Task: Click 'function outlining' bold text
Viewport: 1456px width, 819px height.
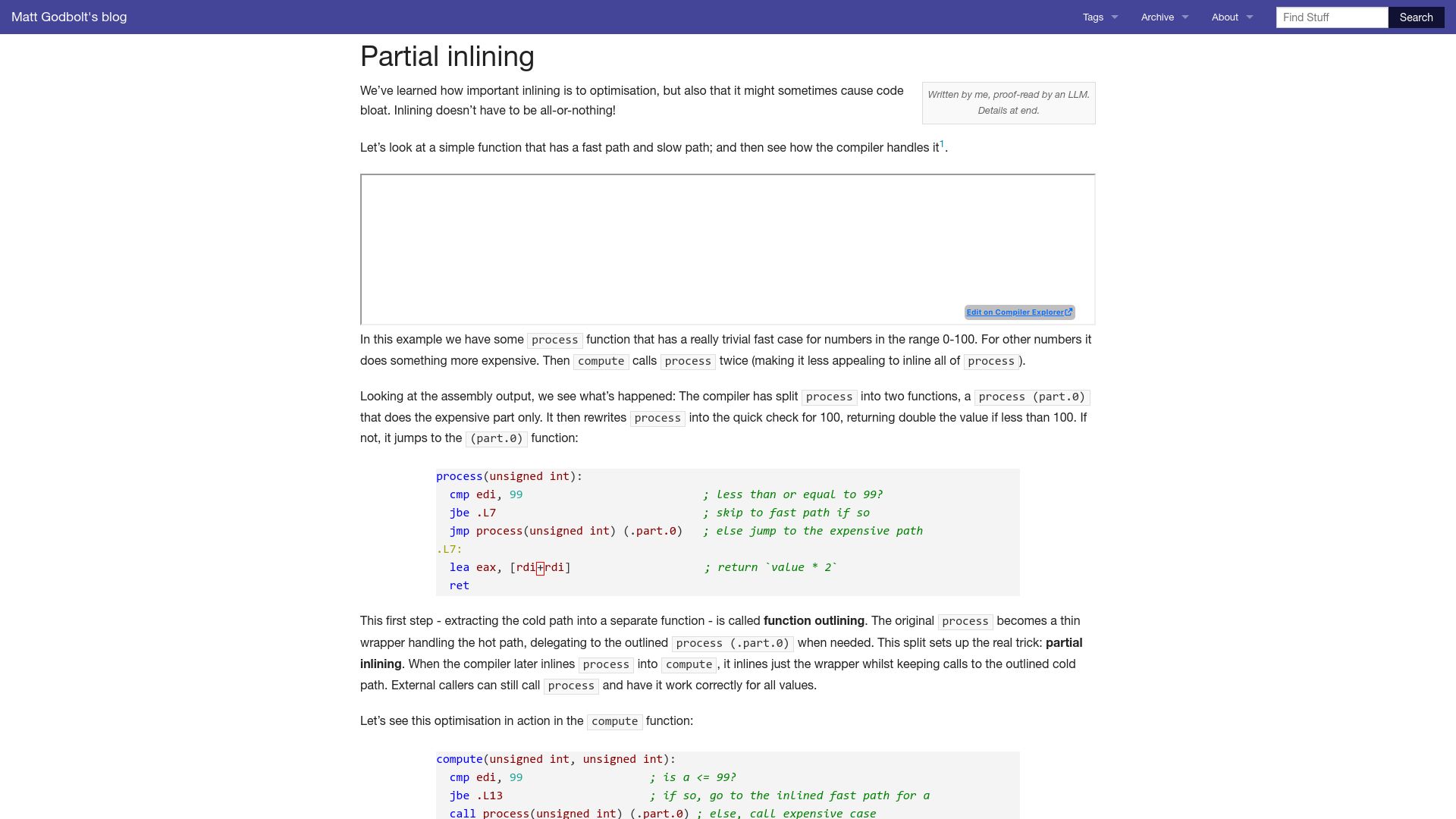Action: (814, 620)
